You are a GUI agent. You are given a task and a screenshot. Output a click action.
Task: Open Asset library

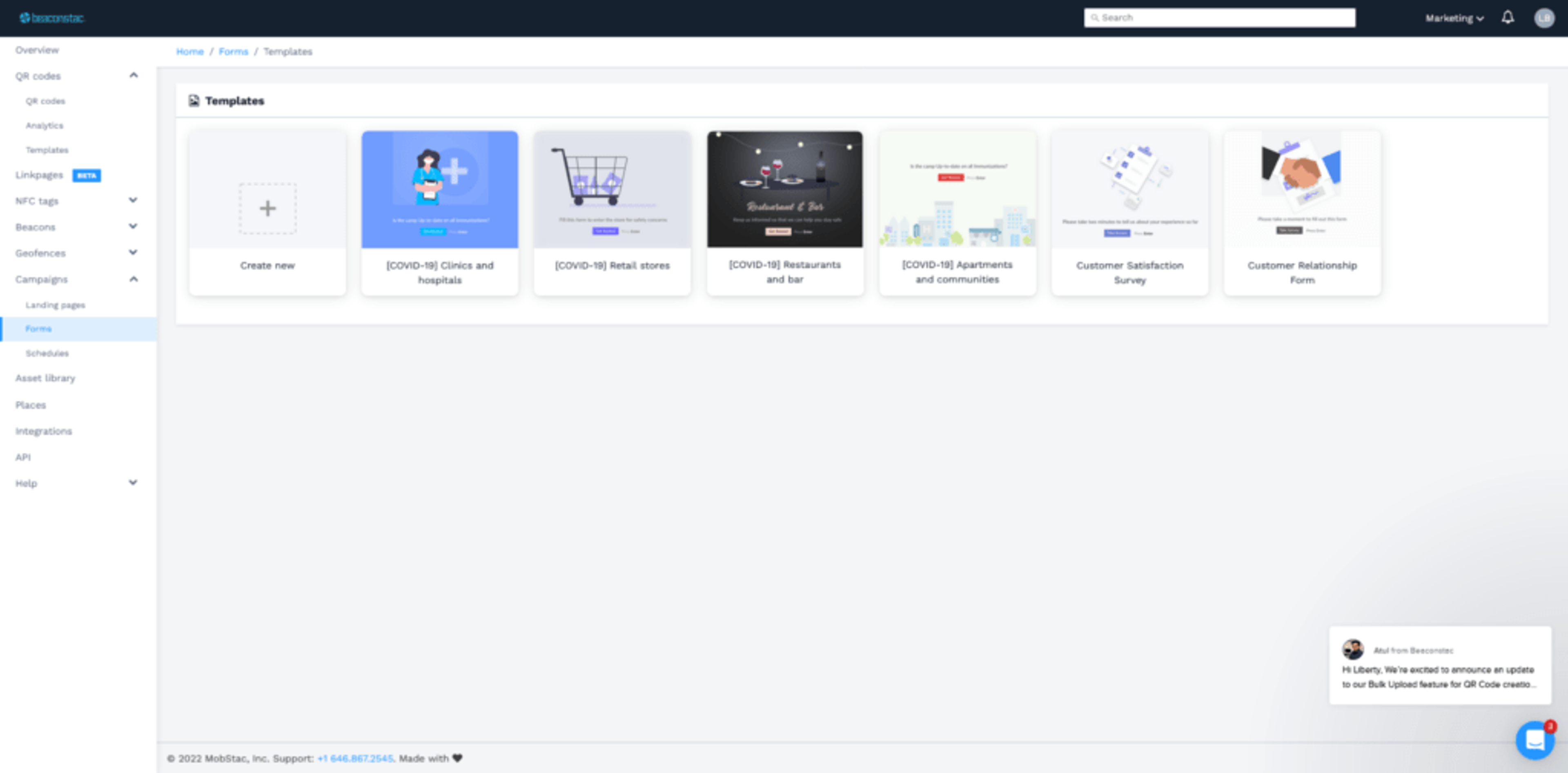tap(45, 378)
